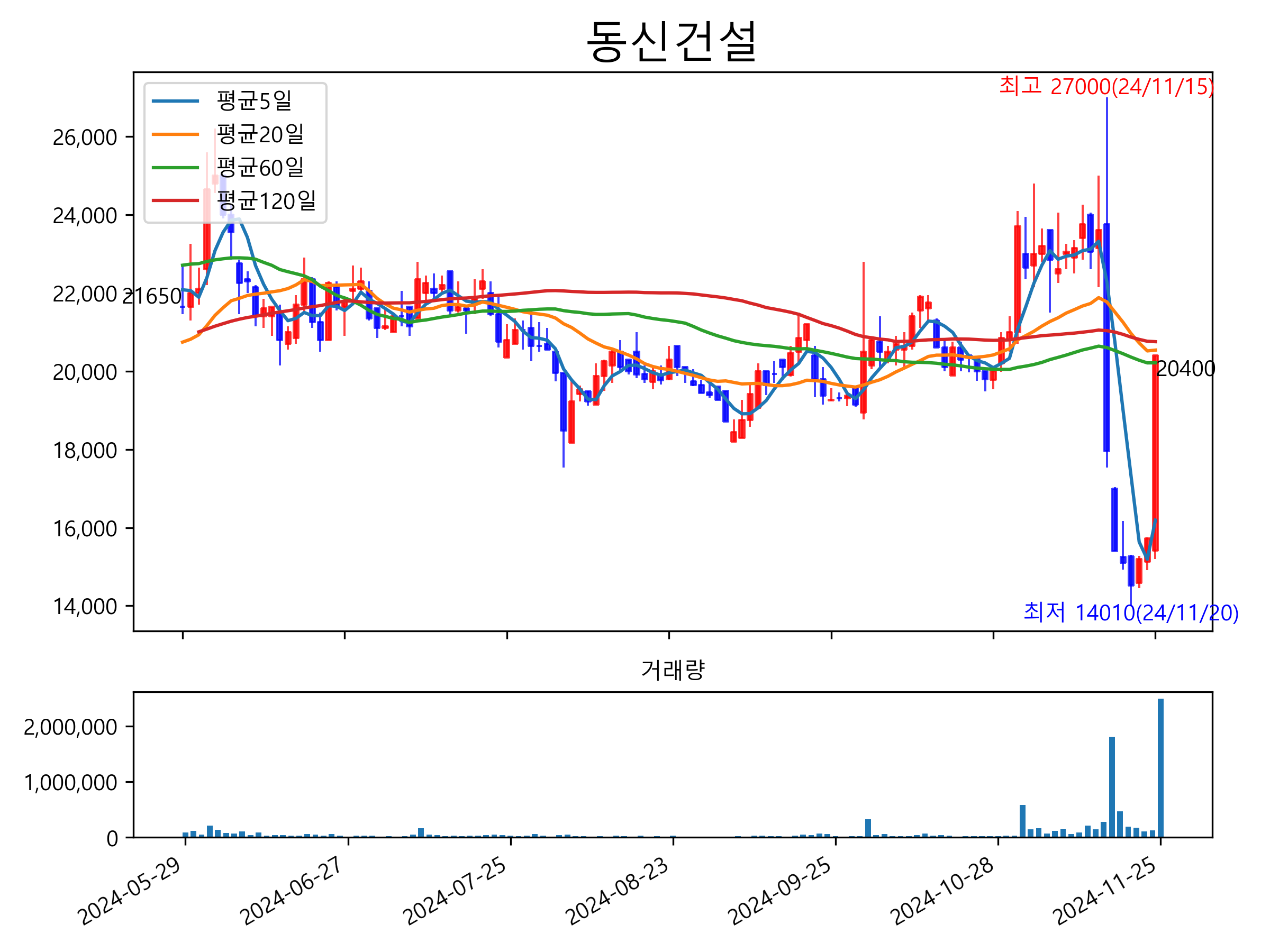The height and width of the screenshot is (952, 1270).
Task: Click the 26,000 price axis label
Action: tap(85, 138)
